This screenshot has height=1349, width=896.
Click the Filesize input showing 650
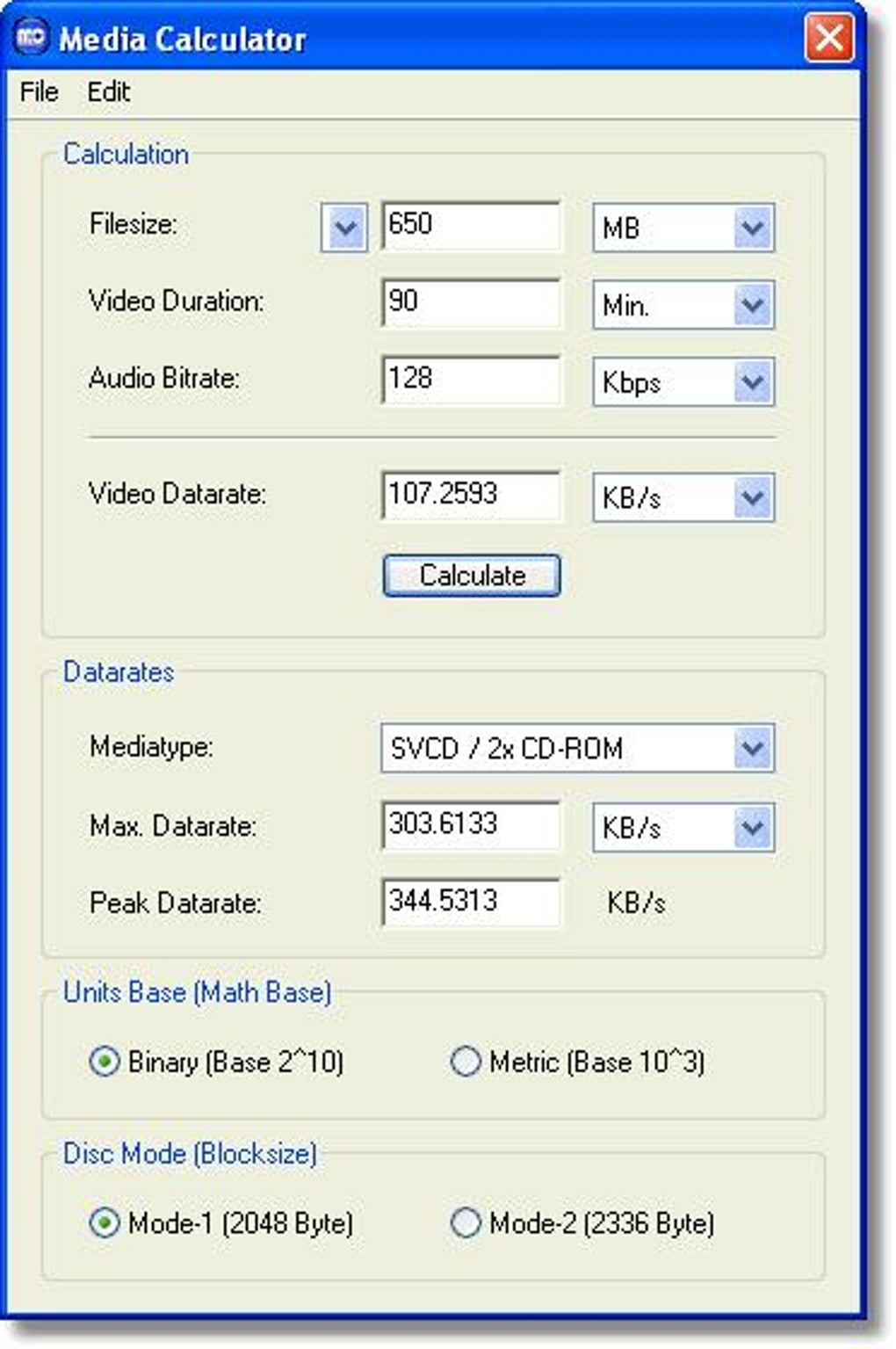[x=471, y=225]
